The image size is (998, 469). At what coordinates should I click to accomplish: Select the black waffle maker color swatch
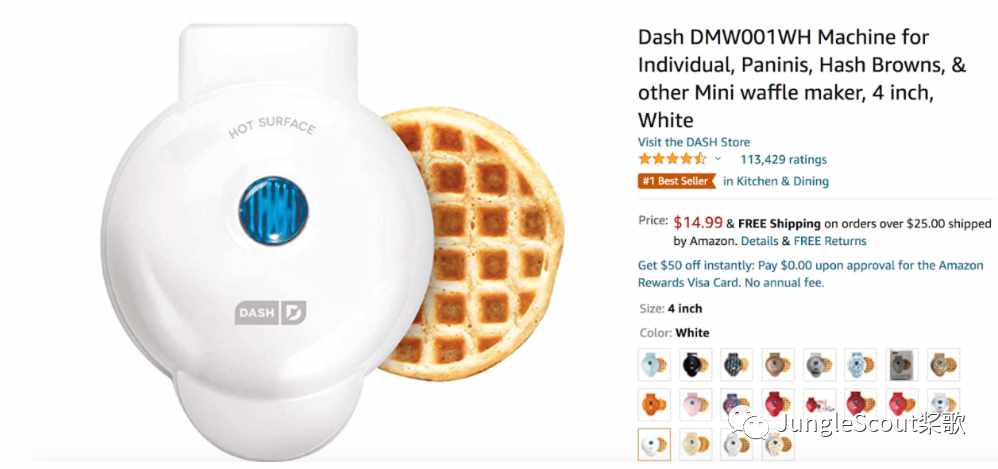point(696,365)
